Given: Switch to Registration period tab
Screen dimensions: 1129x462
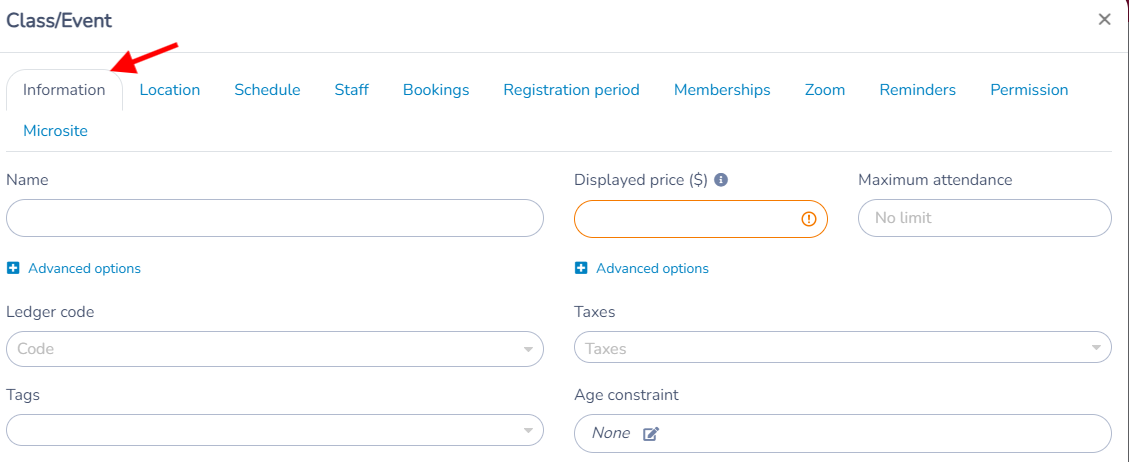Looking at the screenshot, I should point(572,90).
